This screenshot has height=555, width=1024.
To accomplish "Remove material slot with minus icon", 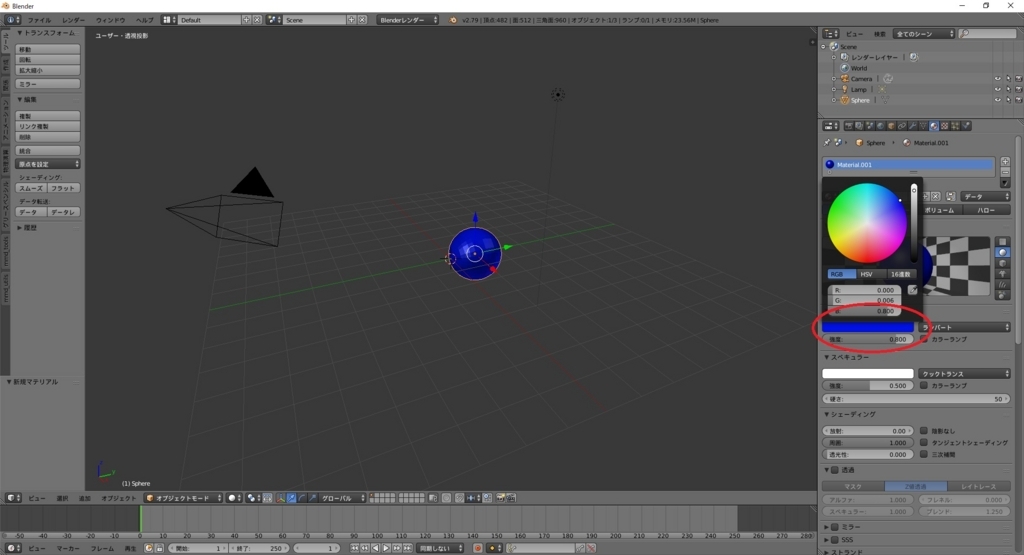I will coord(1005,172).
